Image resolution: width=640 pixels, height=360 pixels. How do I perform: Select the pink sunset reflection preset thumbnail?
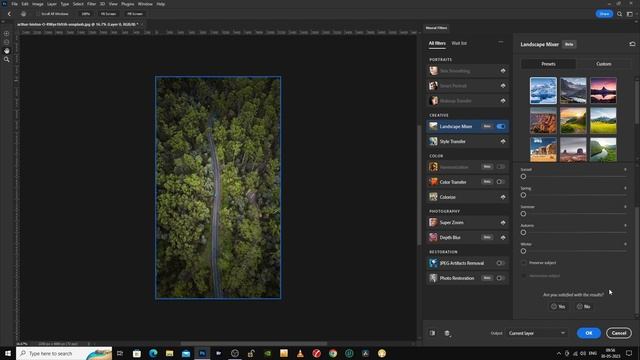603,91
